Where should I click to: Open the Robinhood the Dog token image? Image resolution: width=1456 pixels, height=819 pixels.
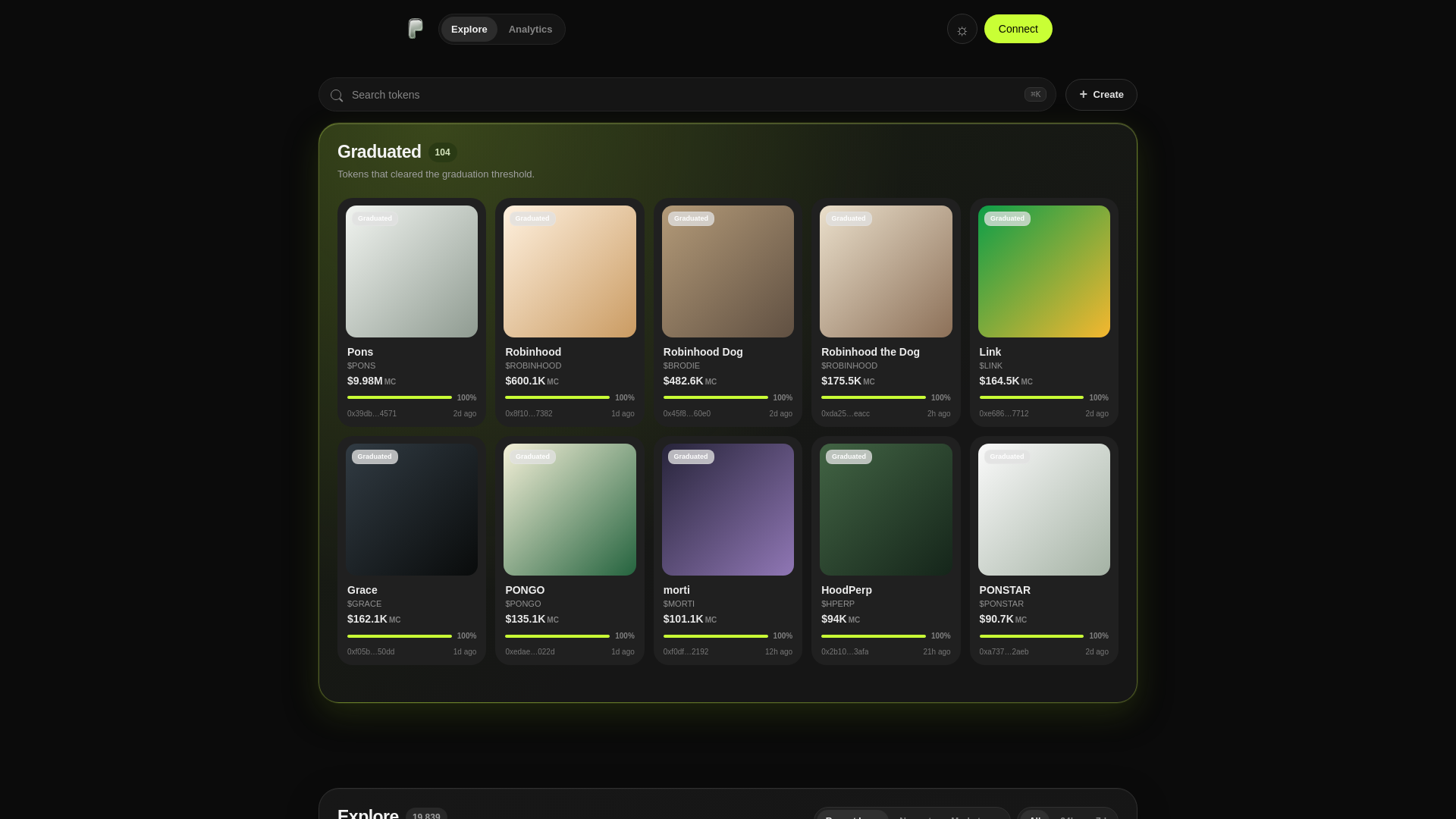886,271
